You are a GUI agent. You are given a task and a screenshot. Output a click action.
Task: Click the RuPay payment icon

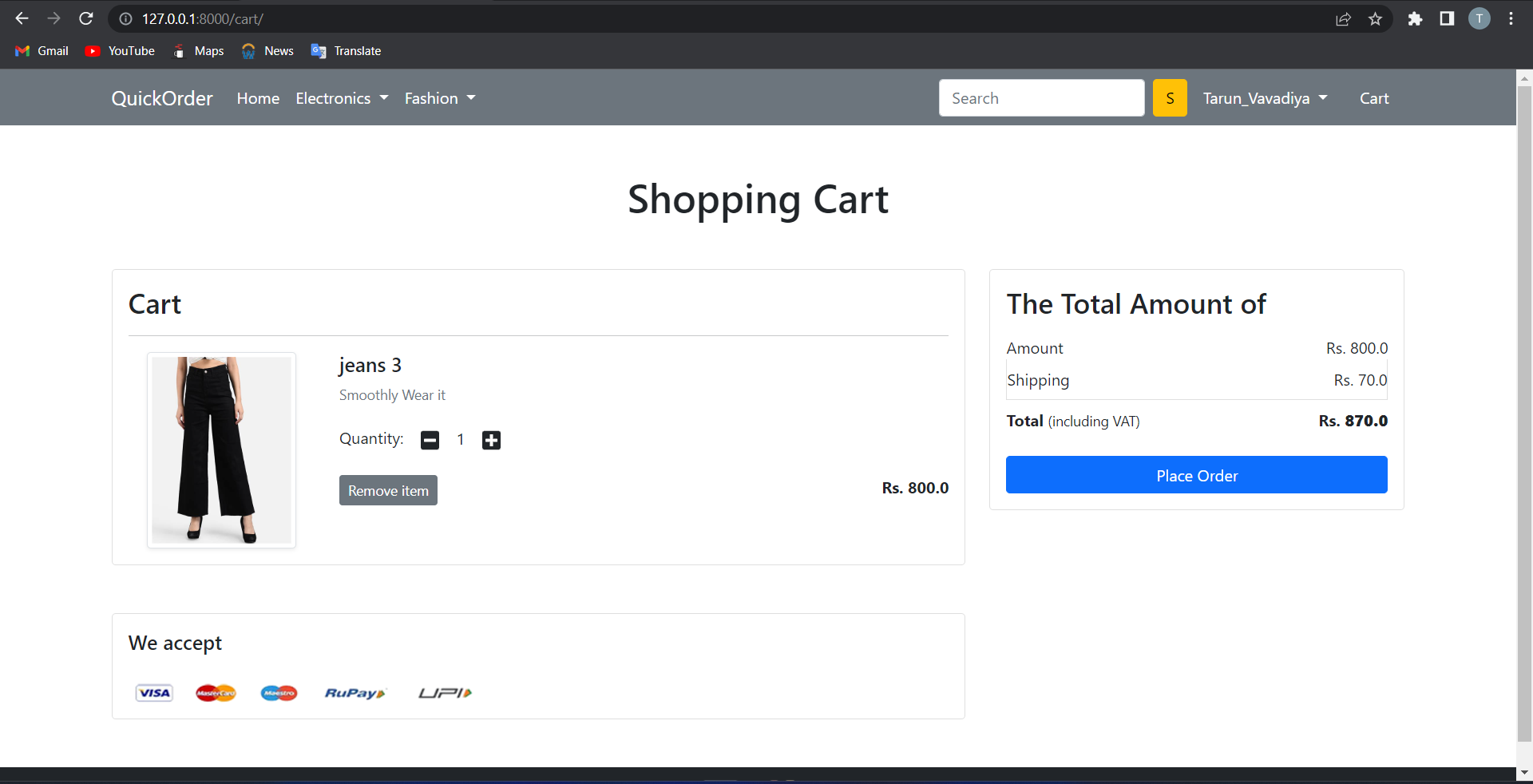(x=355, y=693)
